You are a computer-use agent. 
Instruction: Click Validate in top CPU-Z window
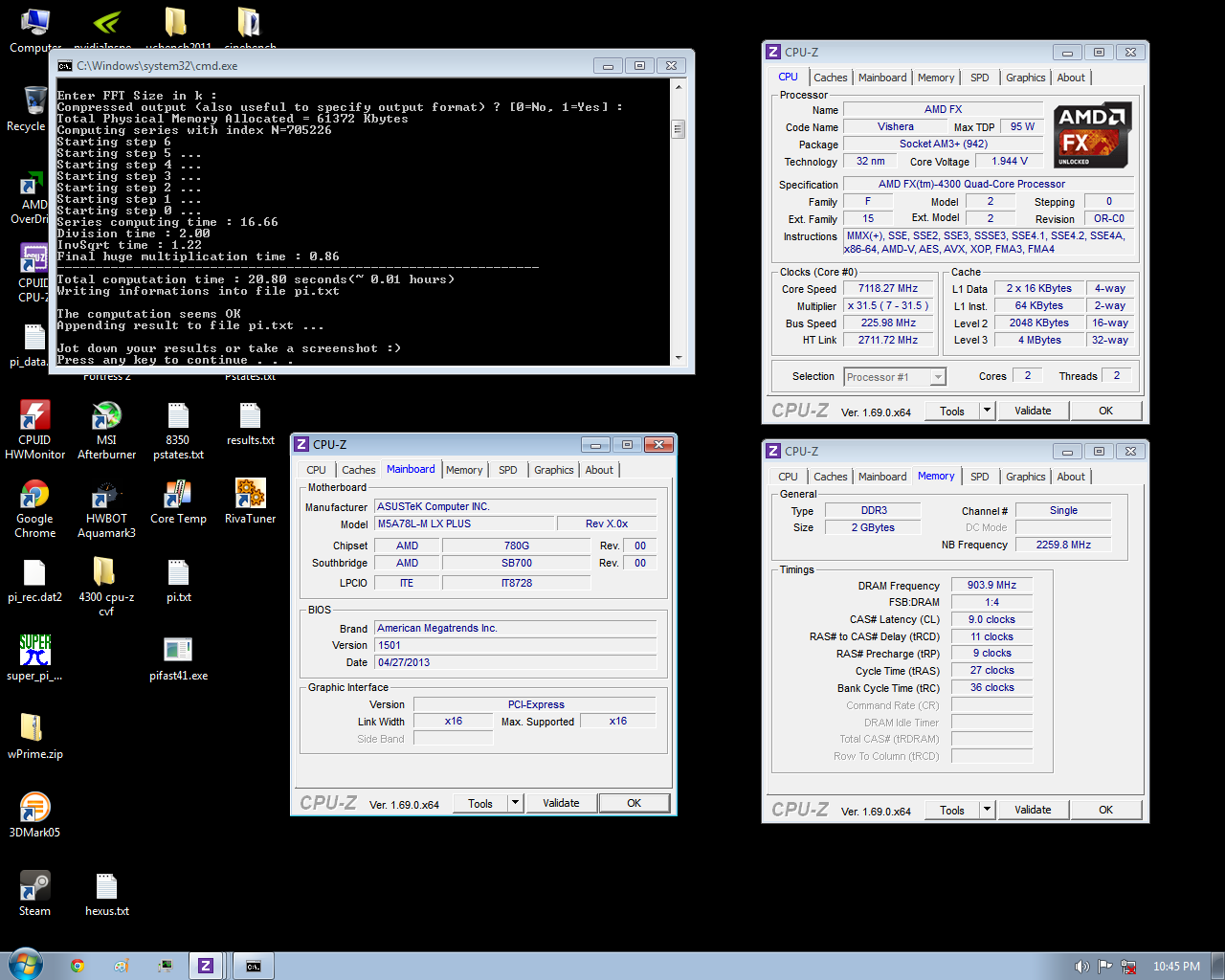point(1033,411)
